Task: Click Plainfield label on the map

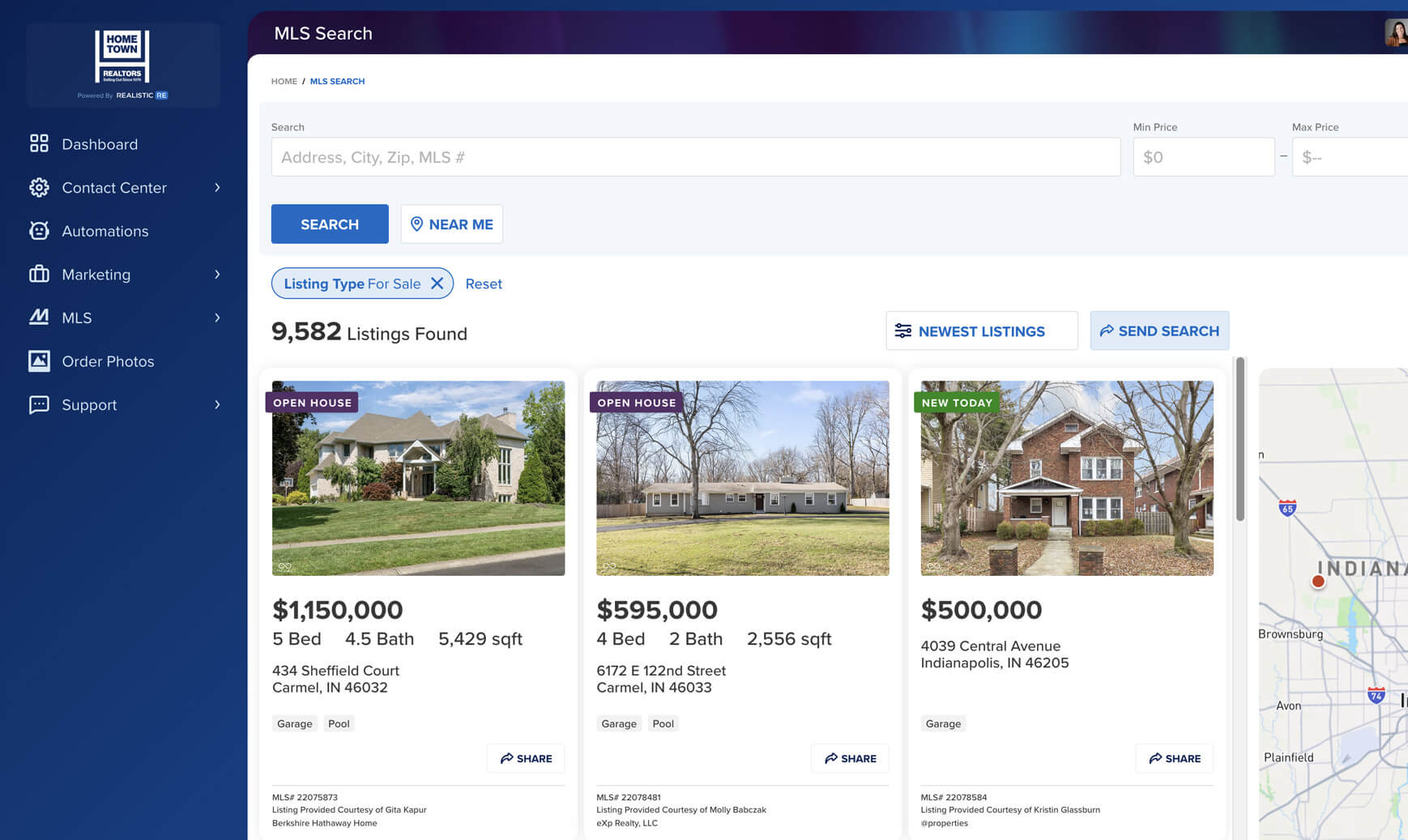Action: [x=1289, y=757]
